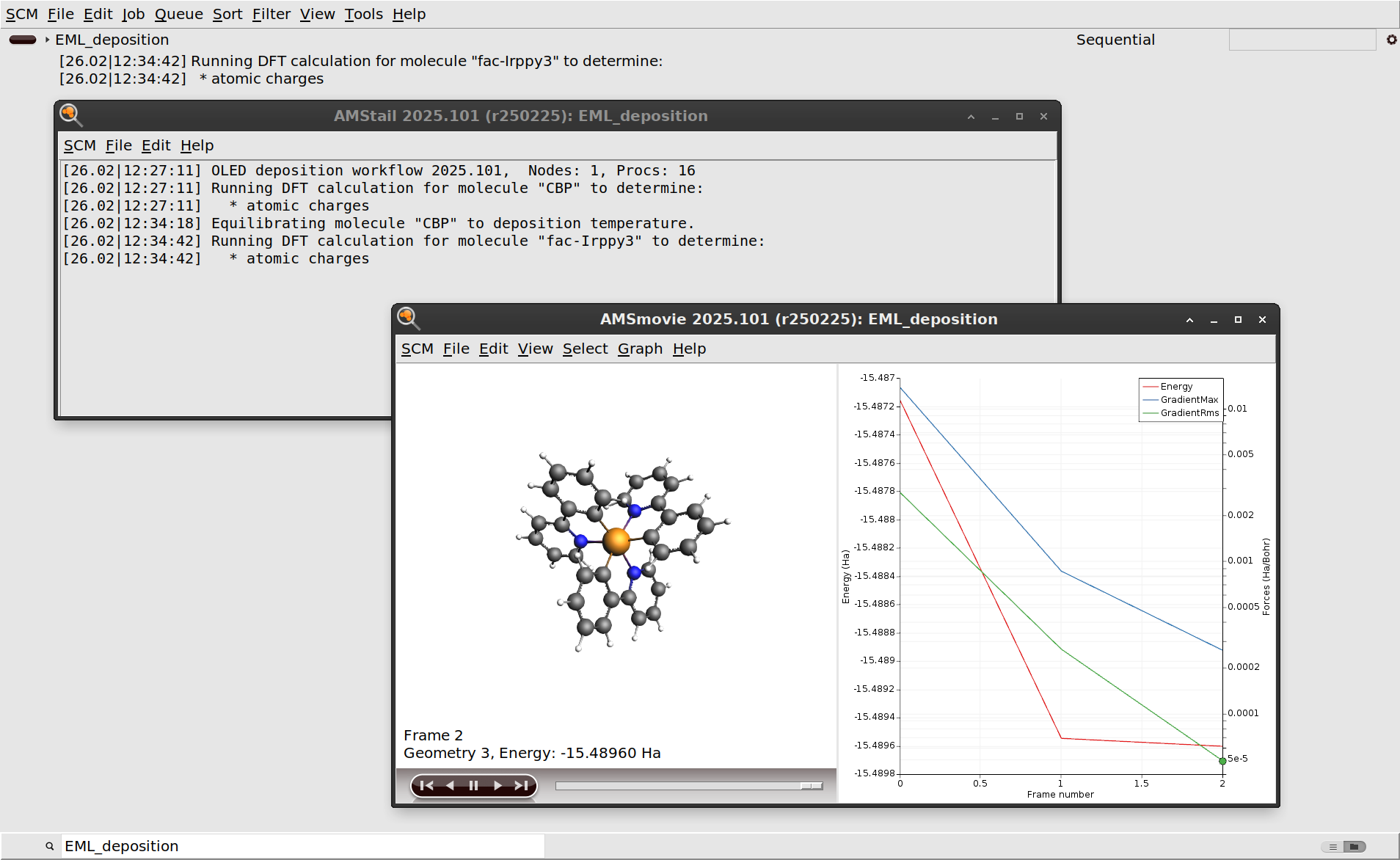Click the EML_deposition job status icon
Image resolution: width=1400 pixels, height=860 pixels.
point(23,40)
